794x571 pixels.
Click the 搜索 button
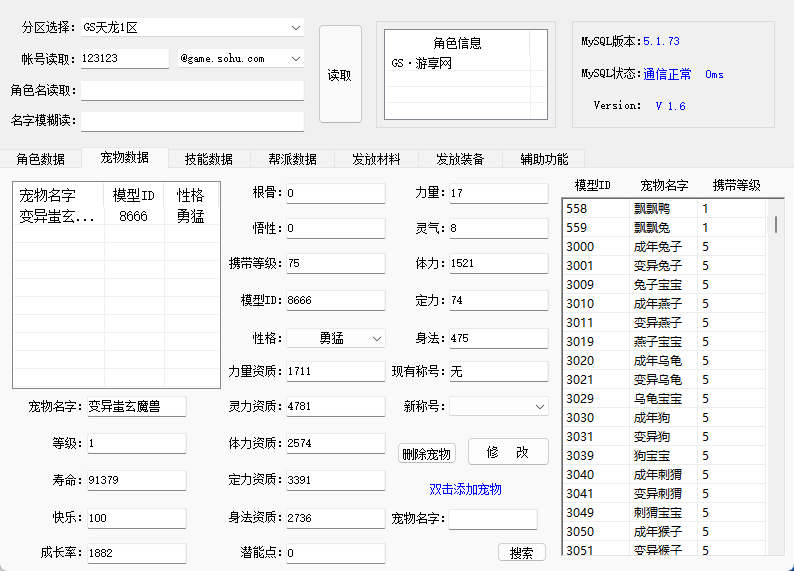(521, 552)
